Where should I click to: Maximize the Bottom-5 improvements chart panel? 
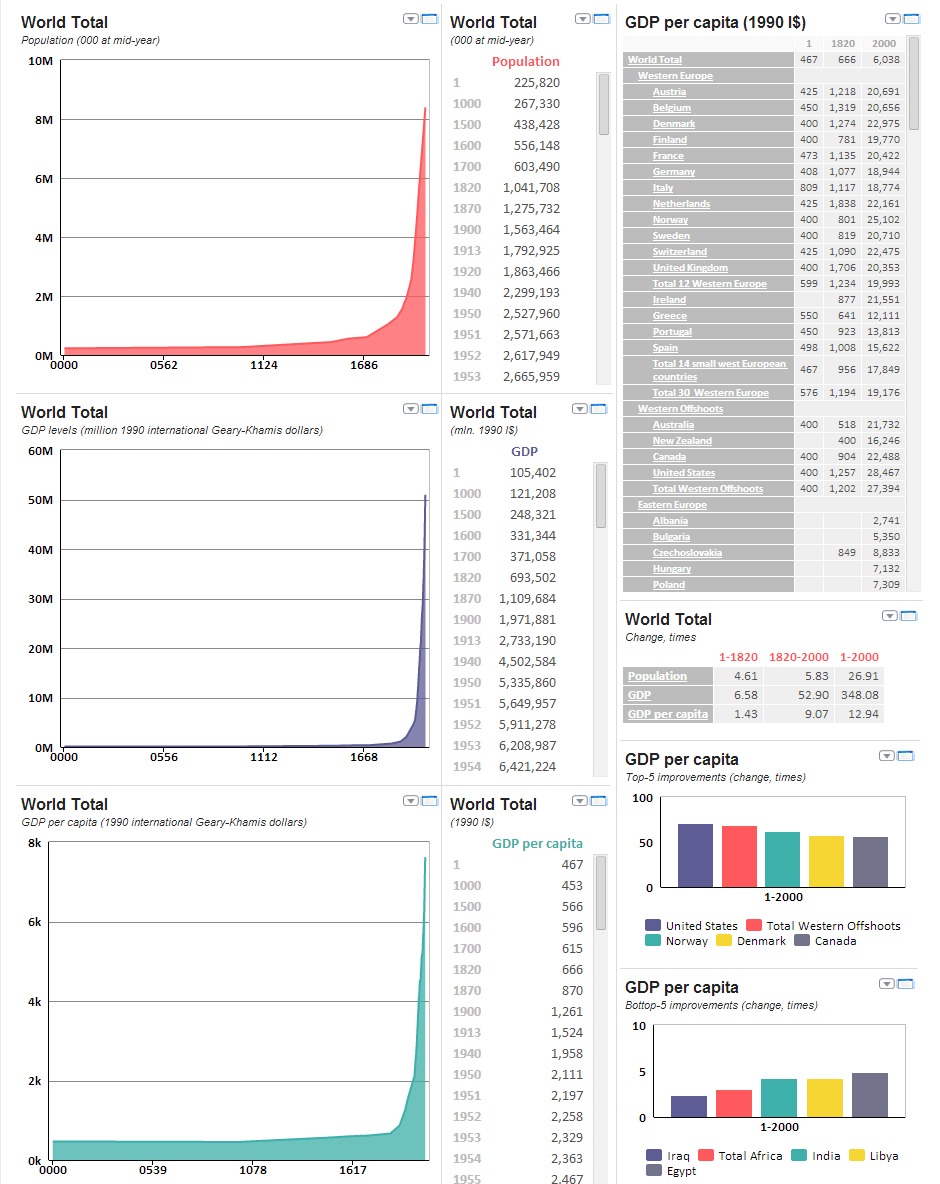(x=905, y=984)
